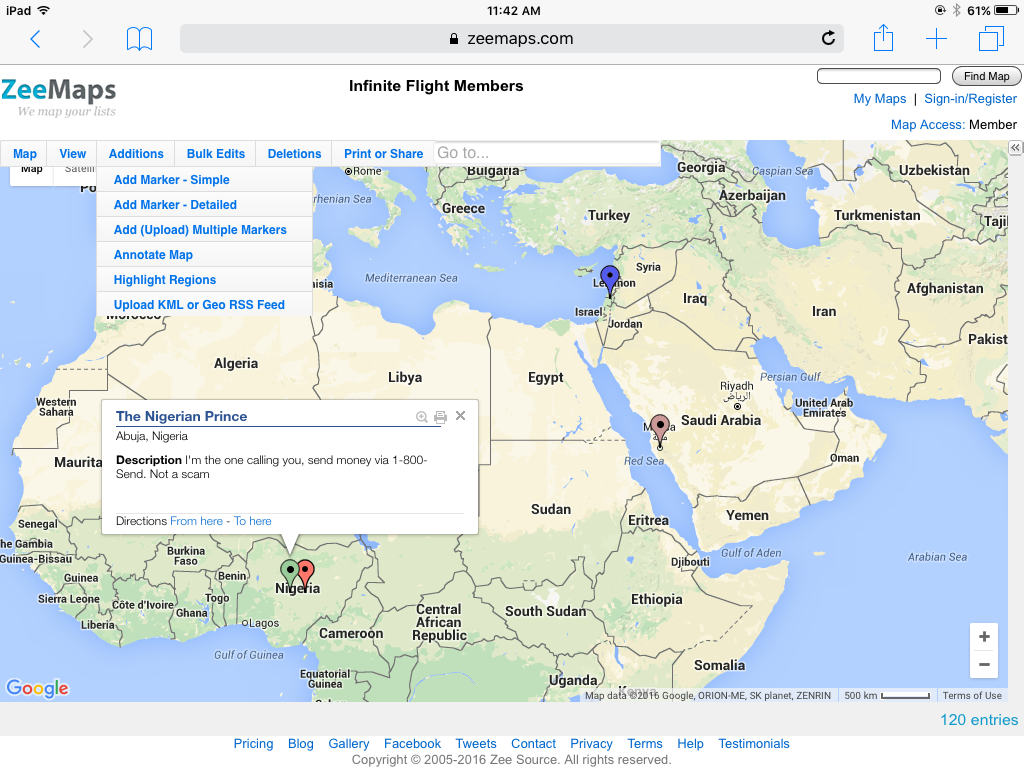This screenshot has width=1024, height=768.
Task: Open the Facebook footer link
Action: 412,743
